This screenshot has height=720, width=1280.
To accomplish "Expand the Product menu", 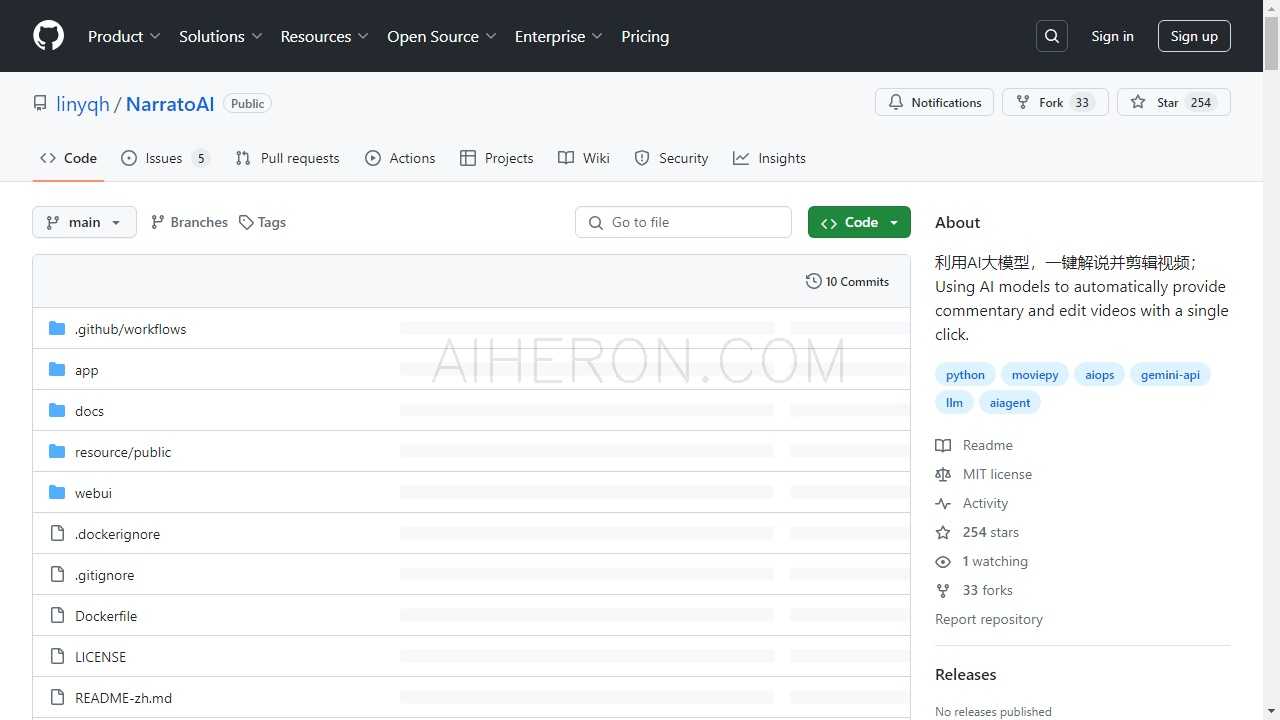I will pyautogui.click(x=124, y=36).
